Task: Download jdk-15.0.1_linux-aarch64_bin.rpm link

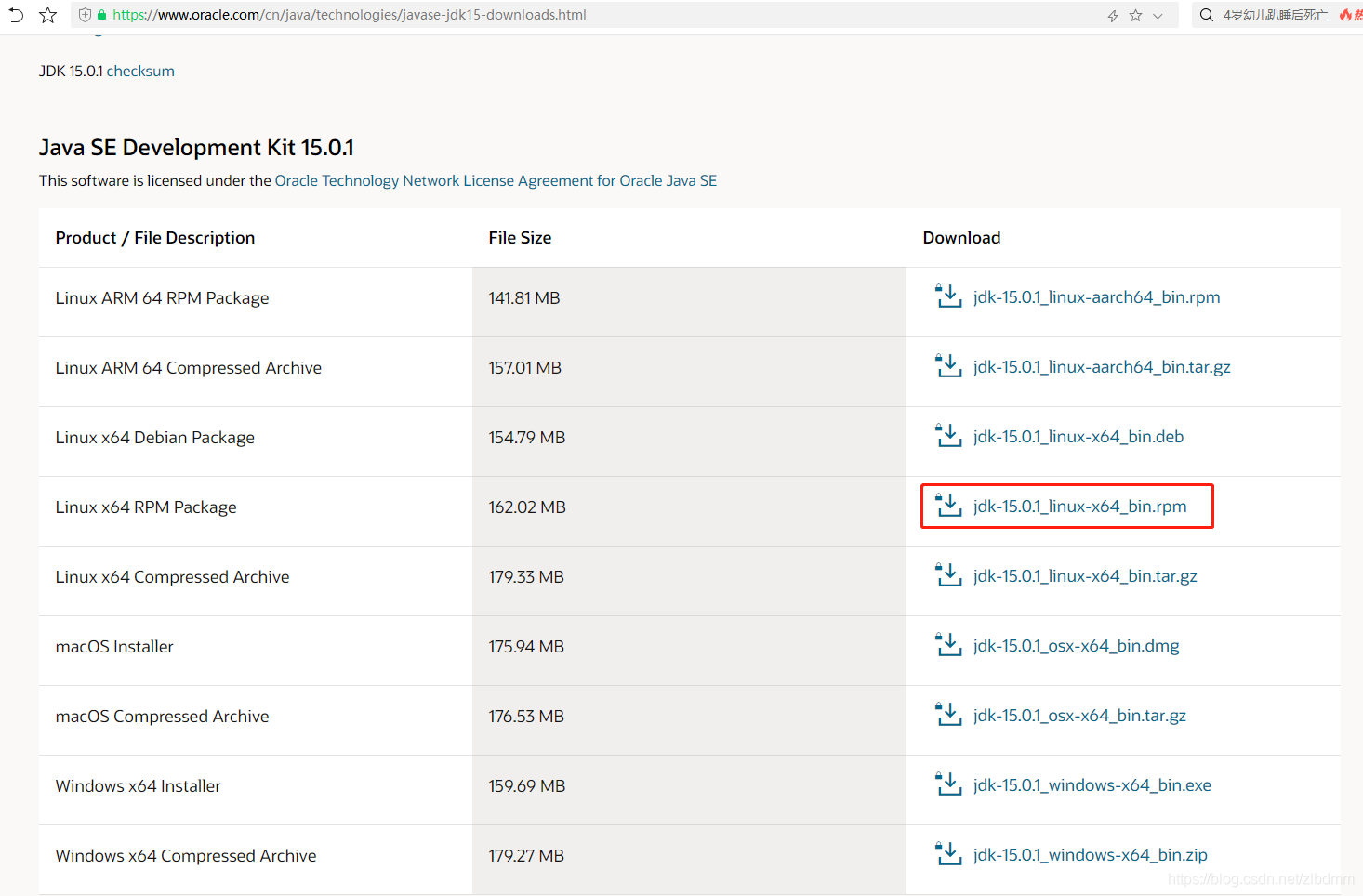Action: click(x=1096, y=297)
